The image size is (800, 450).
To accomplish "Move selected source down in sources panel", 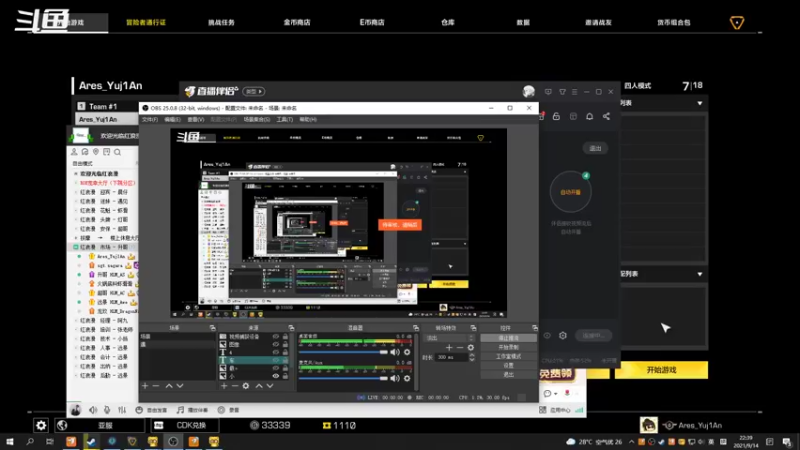I will [270, 386].
